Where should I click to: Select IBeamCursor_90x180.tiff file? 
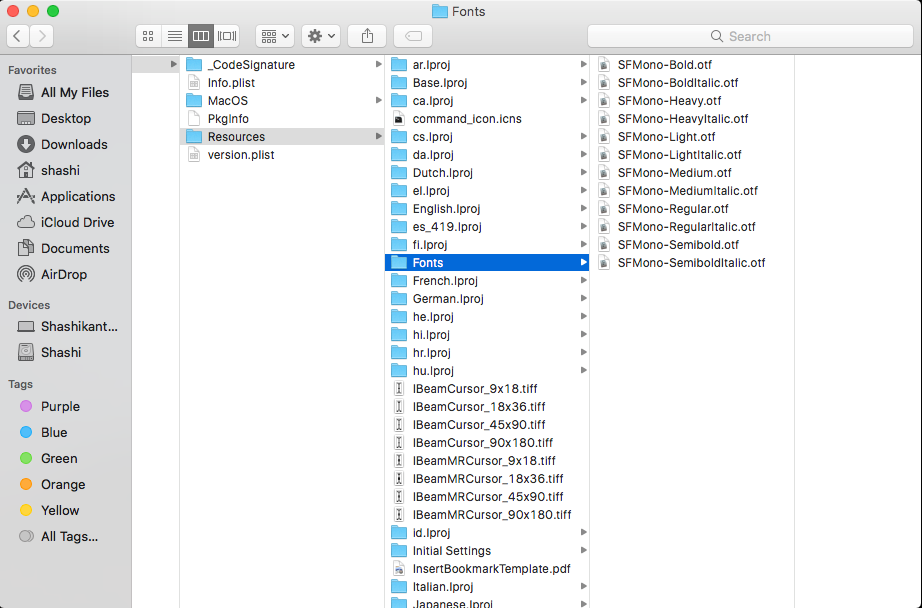tap(487, 443)
